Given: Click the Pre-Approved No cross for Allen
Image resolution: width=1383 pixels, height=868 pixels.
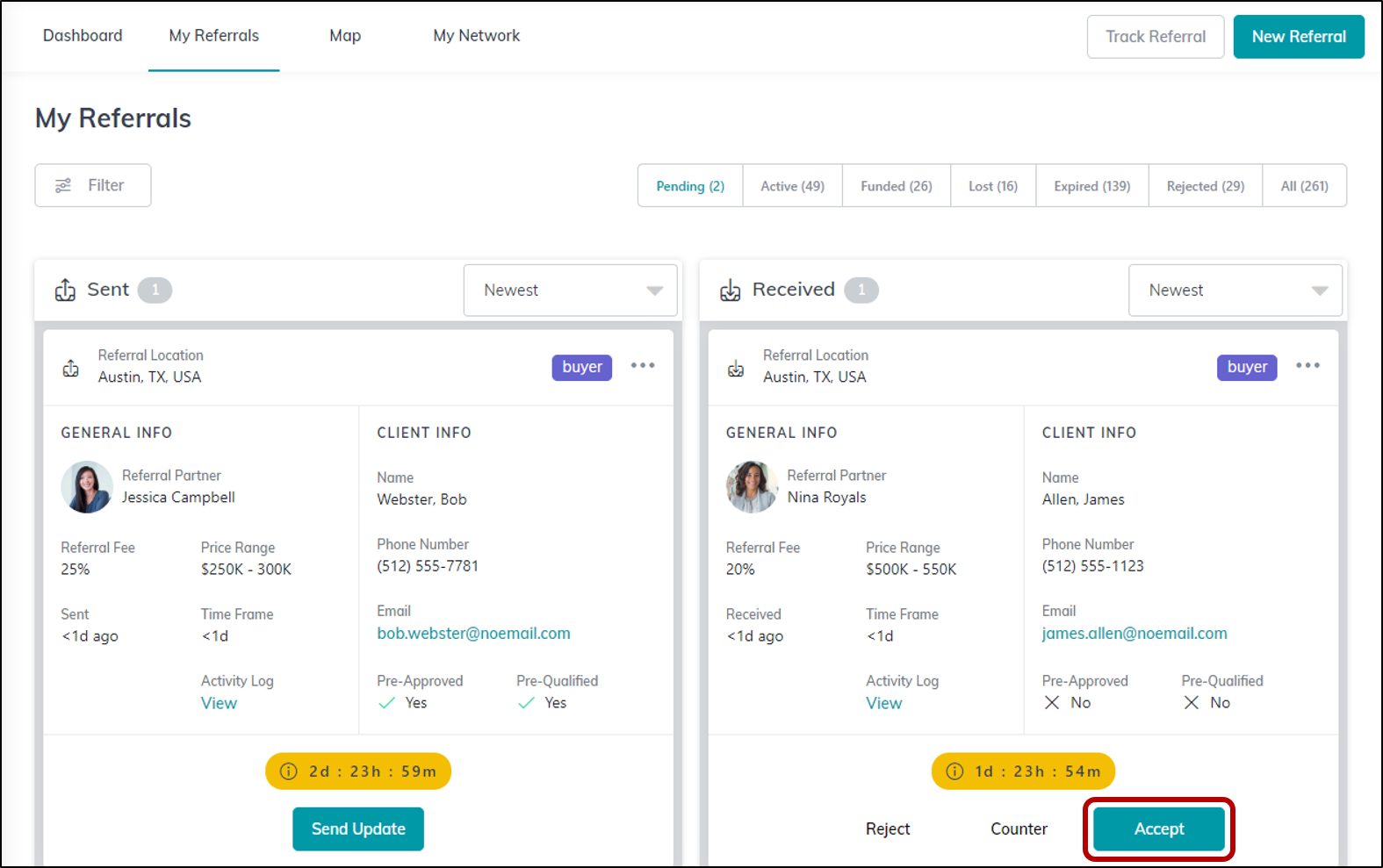Looking at the screenshot, I should [x=1052, y=702].
